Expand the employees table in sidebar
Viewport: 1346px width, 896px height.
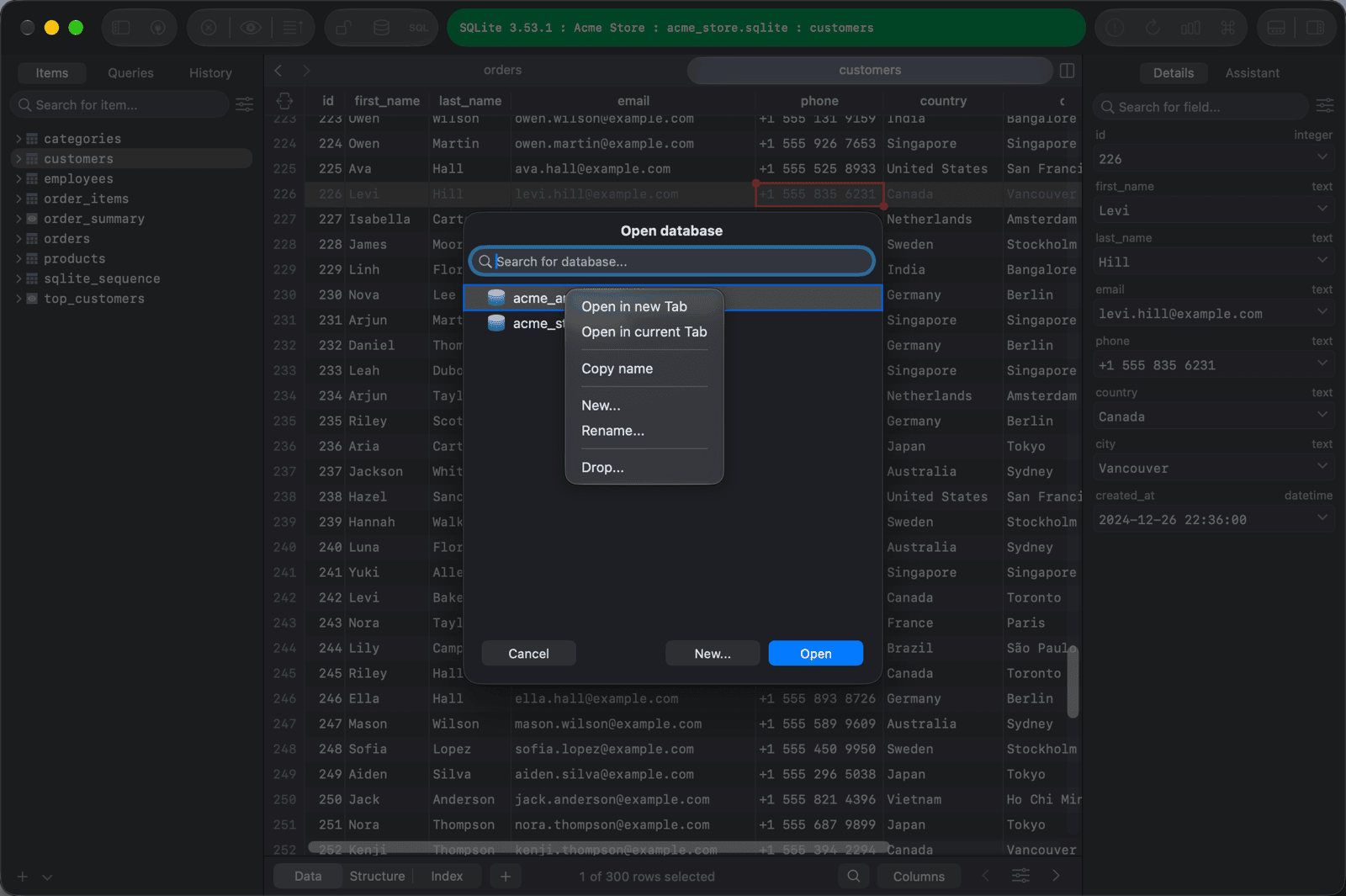tap(19, 179)
